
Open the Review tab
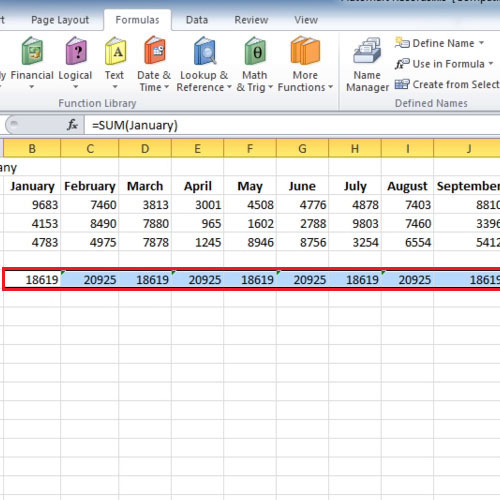tap(251, 20)
